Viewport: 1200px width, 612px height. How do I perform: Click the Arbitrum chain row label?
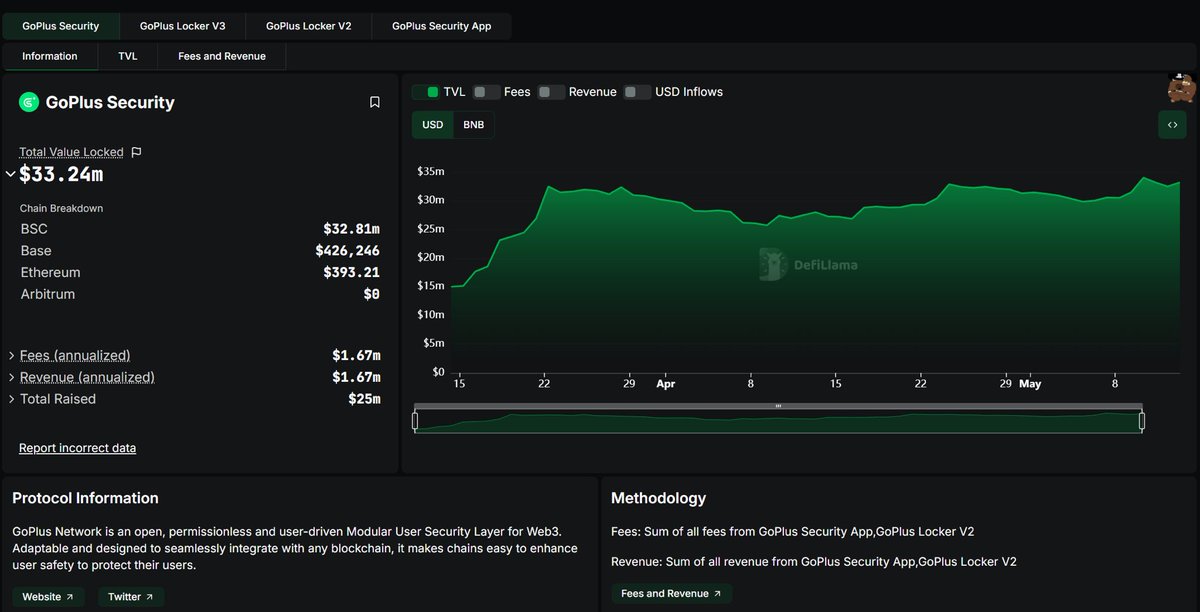coord(47,294)
